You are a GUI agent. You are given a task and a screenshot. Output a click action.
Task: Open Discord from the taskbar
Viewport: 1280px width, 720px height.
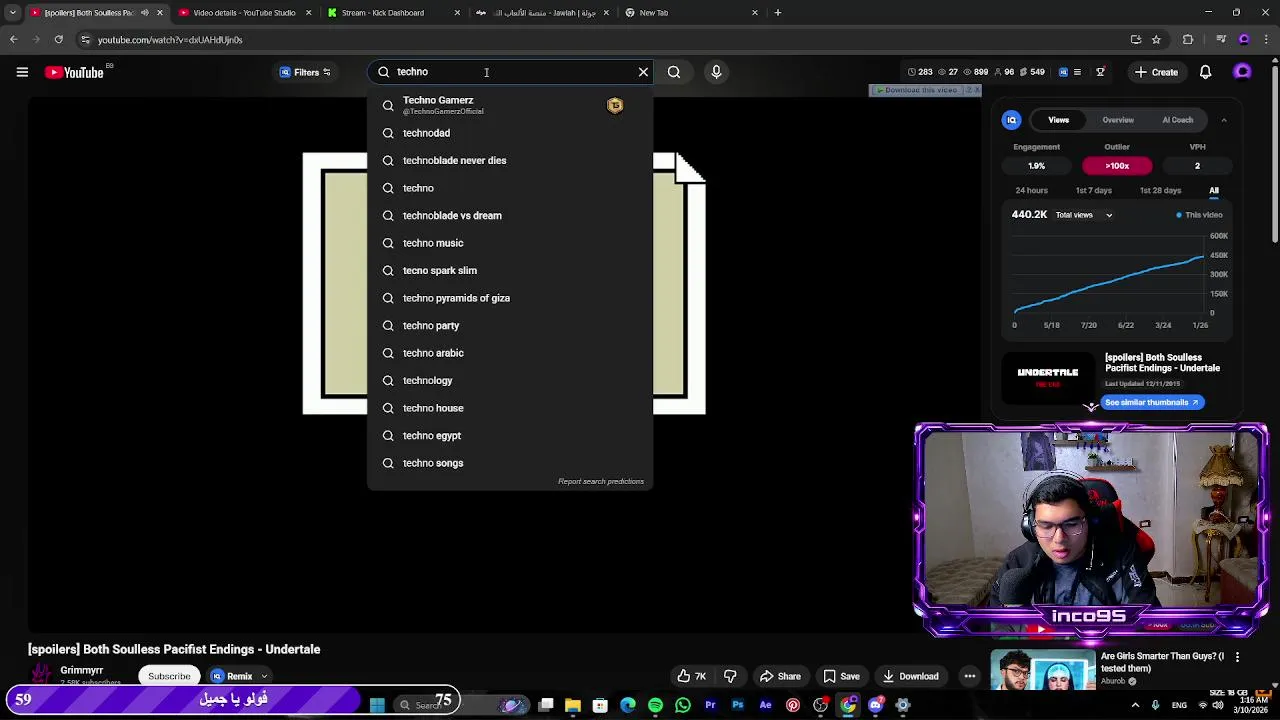tap(875, 705)
